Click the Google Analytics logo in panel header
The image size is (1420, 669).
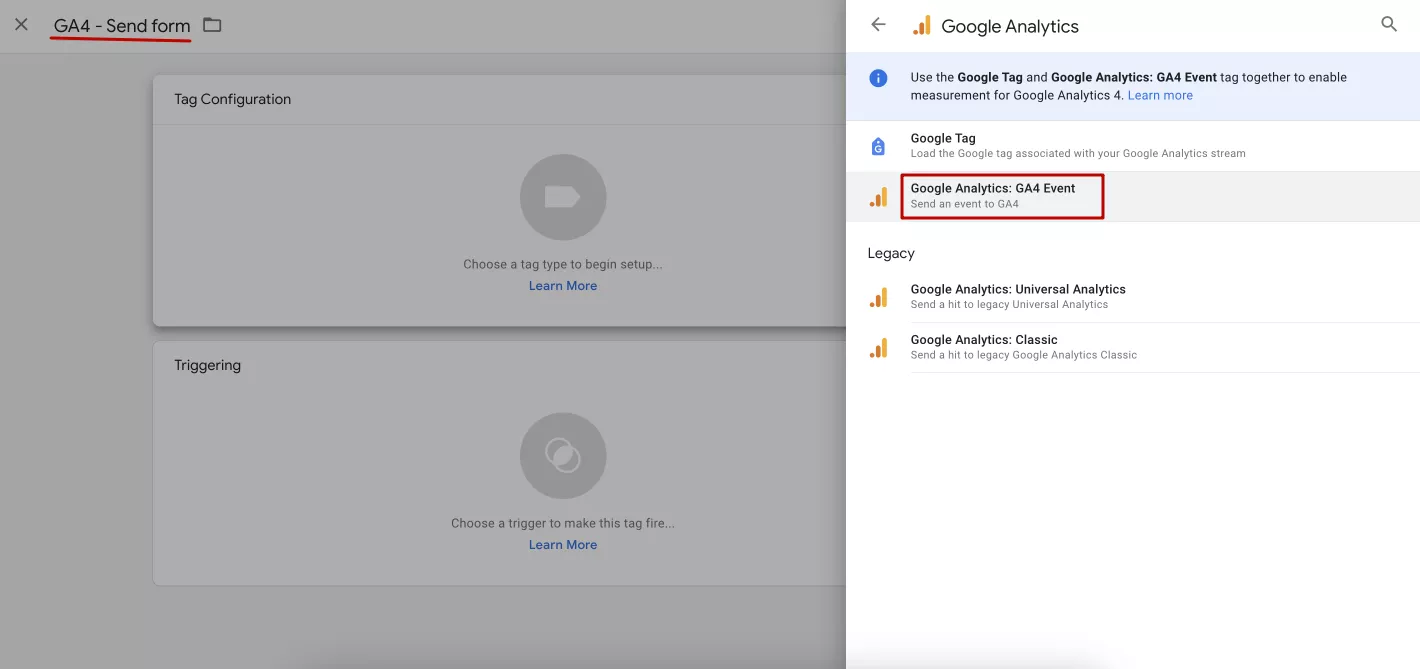(922, 26)
